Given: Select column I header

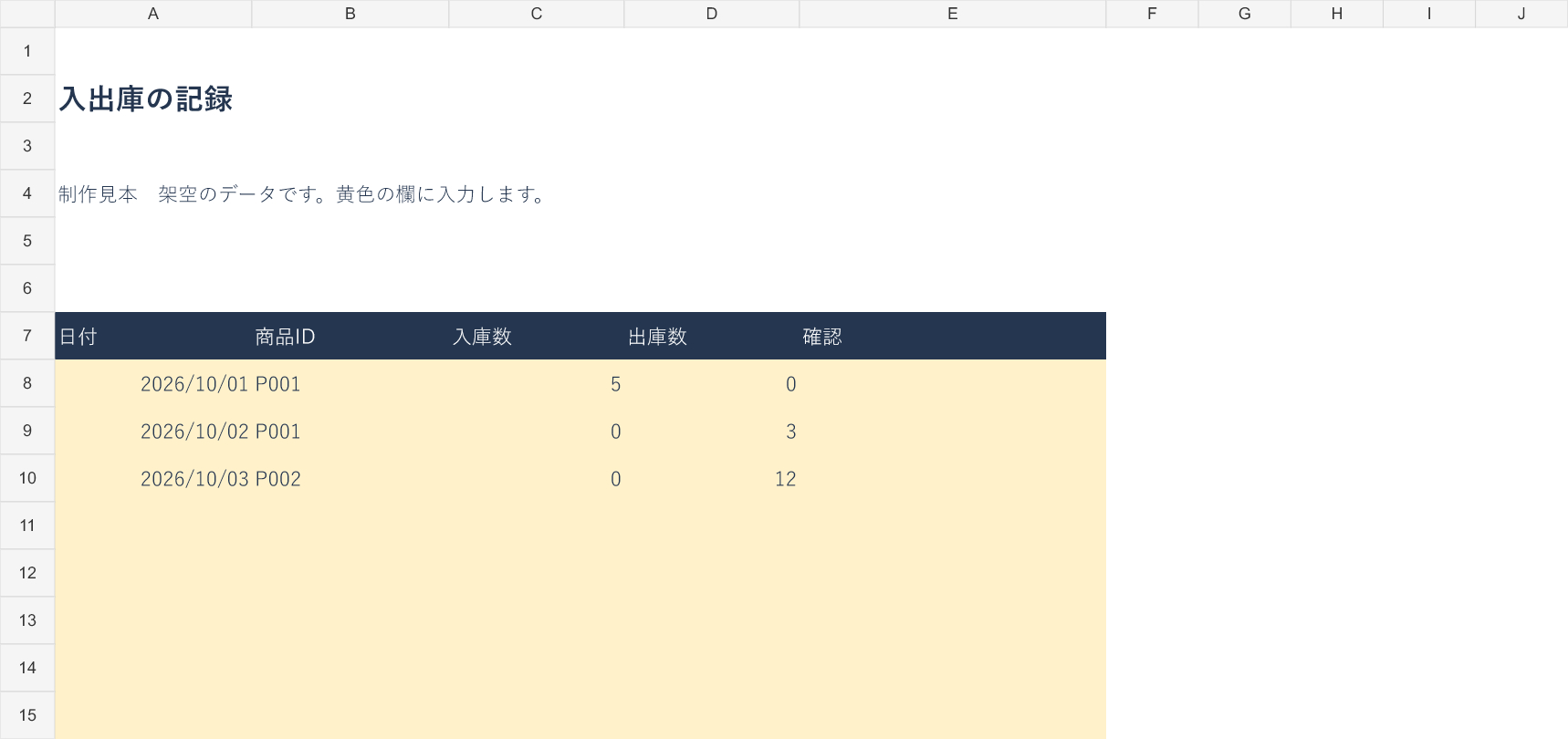Looking at the screenshot, I should click(1429, 14).
